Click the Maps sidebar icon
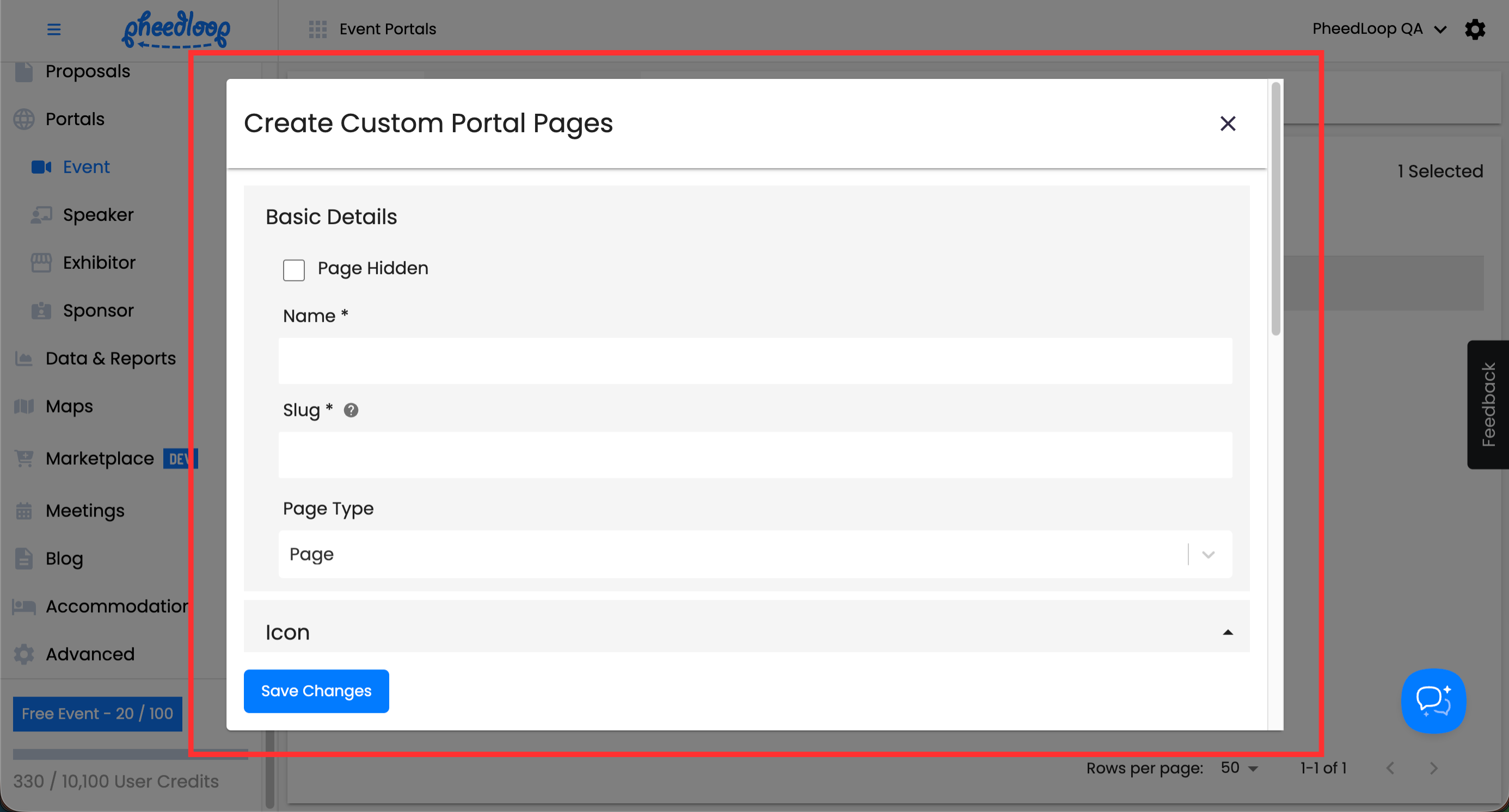 pyautogui.click(x=24, y=407)
